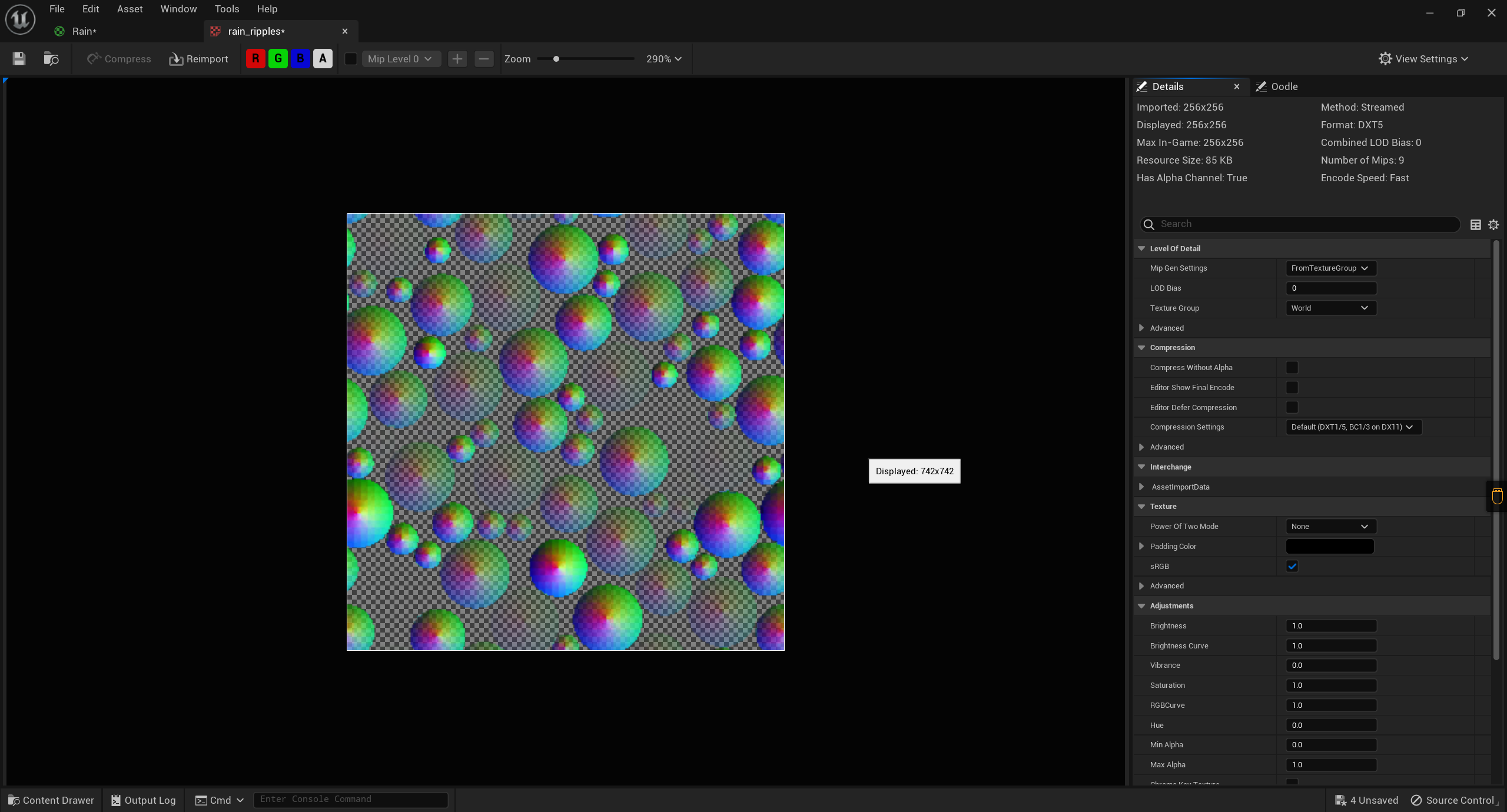This screenshot has height=812, width=1507.
Task: Collapse the Compression section
Action: click(1141, 348)
